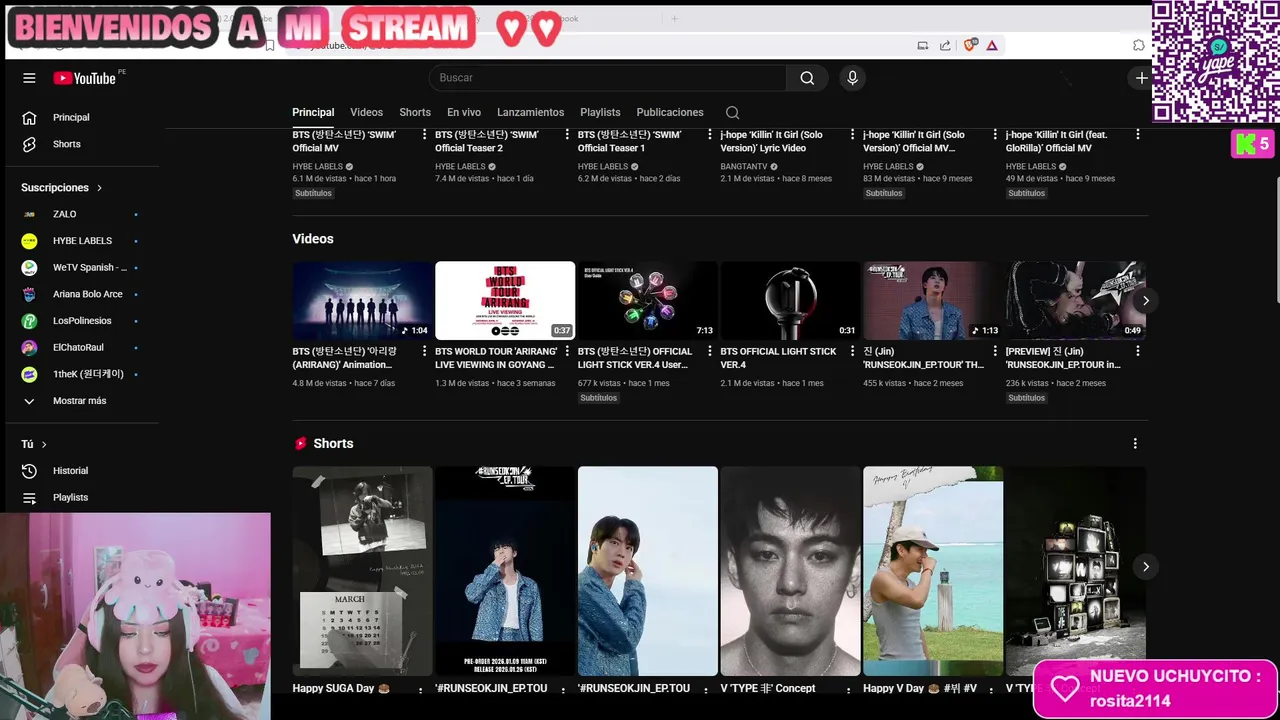Open j-hope Killin' It Girl Lyric Video title
Image resolution: width=1280 pixels, height=720 pixels.
771,141
